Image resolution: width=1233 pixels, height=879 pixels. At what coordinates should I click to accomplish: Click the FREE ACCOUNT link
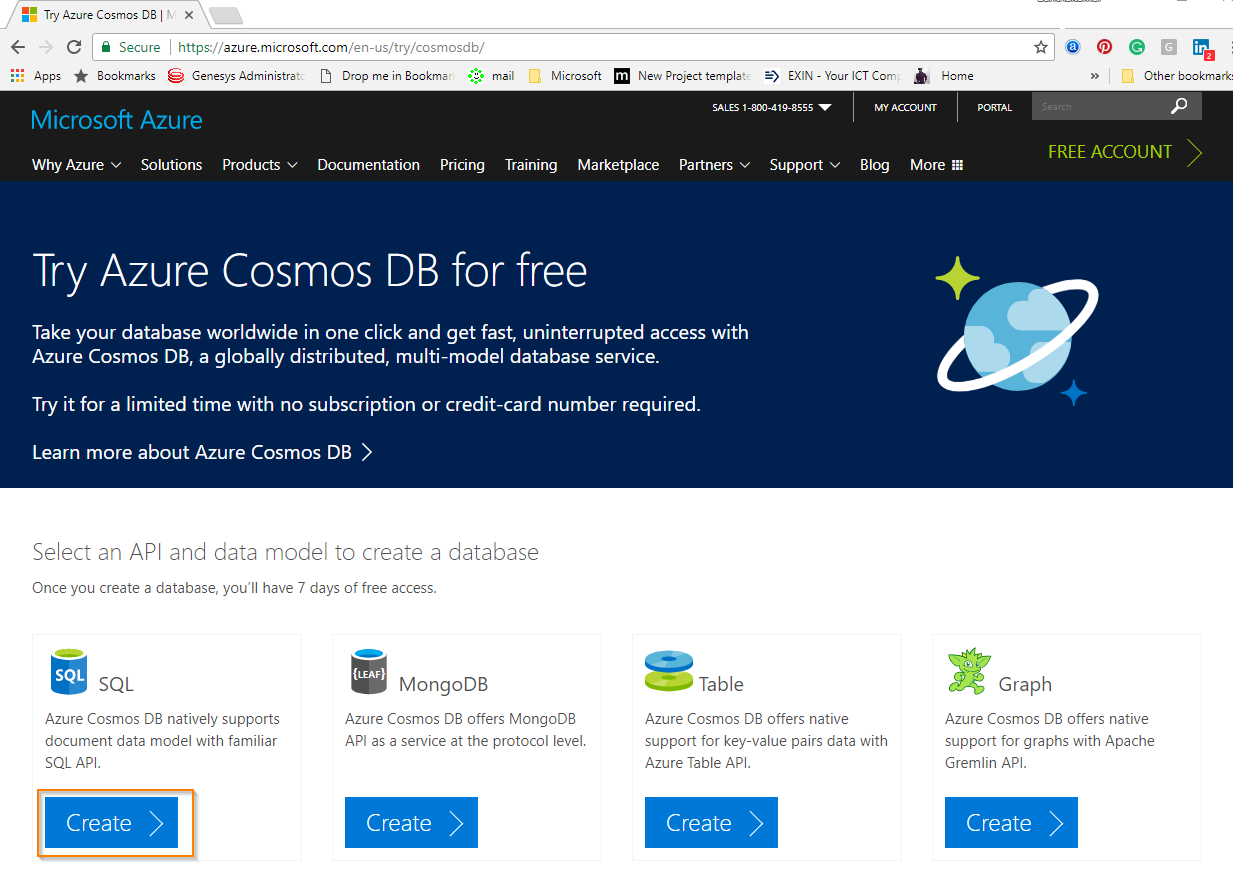[x=1125, y=152]
